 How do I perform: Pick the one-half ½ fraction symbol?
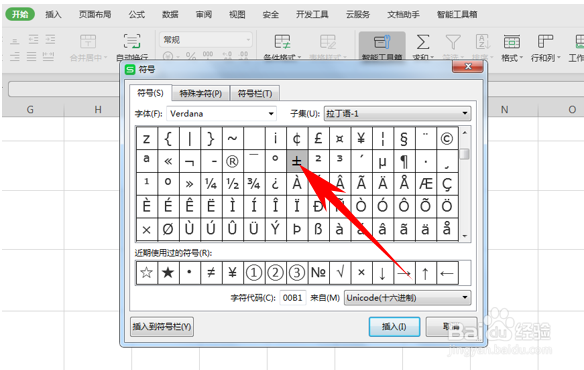[232, 184]
